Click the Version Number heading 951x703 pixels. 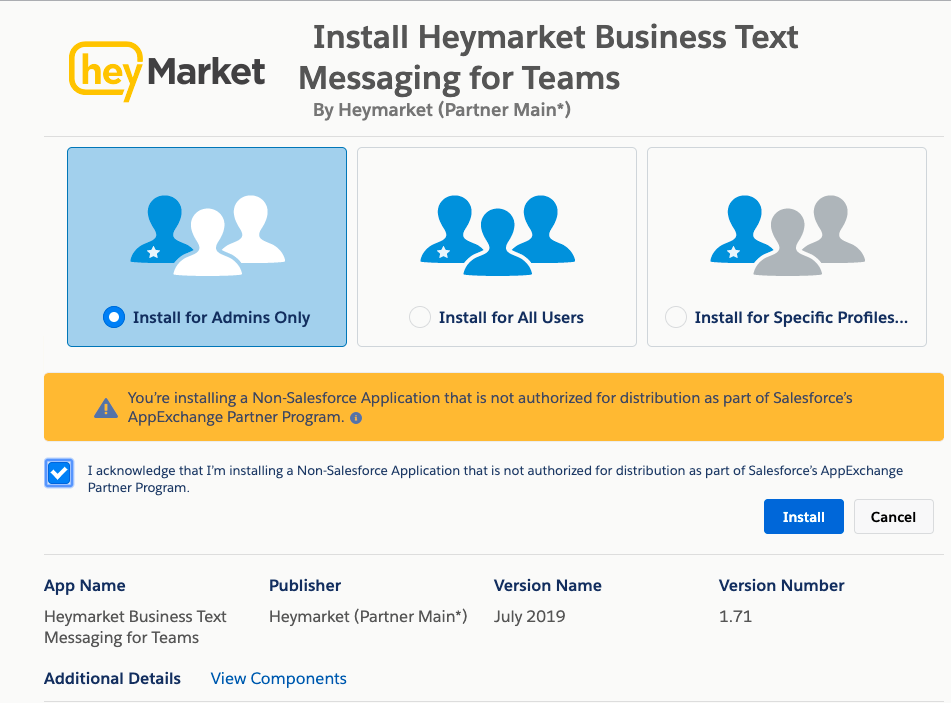[782, 585]
